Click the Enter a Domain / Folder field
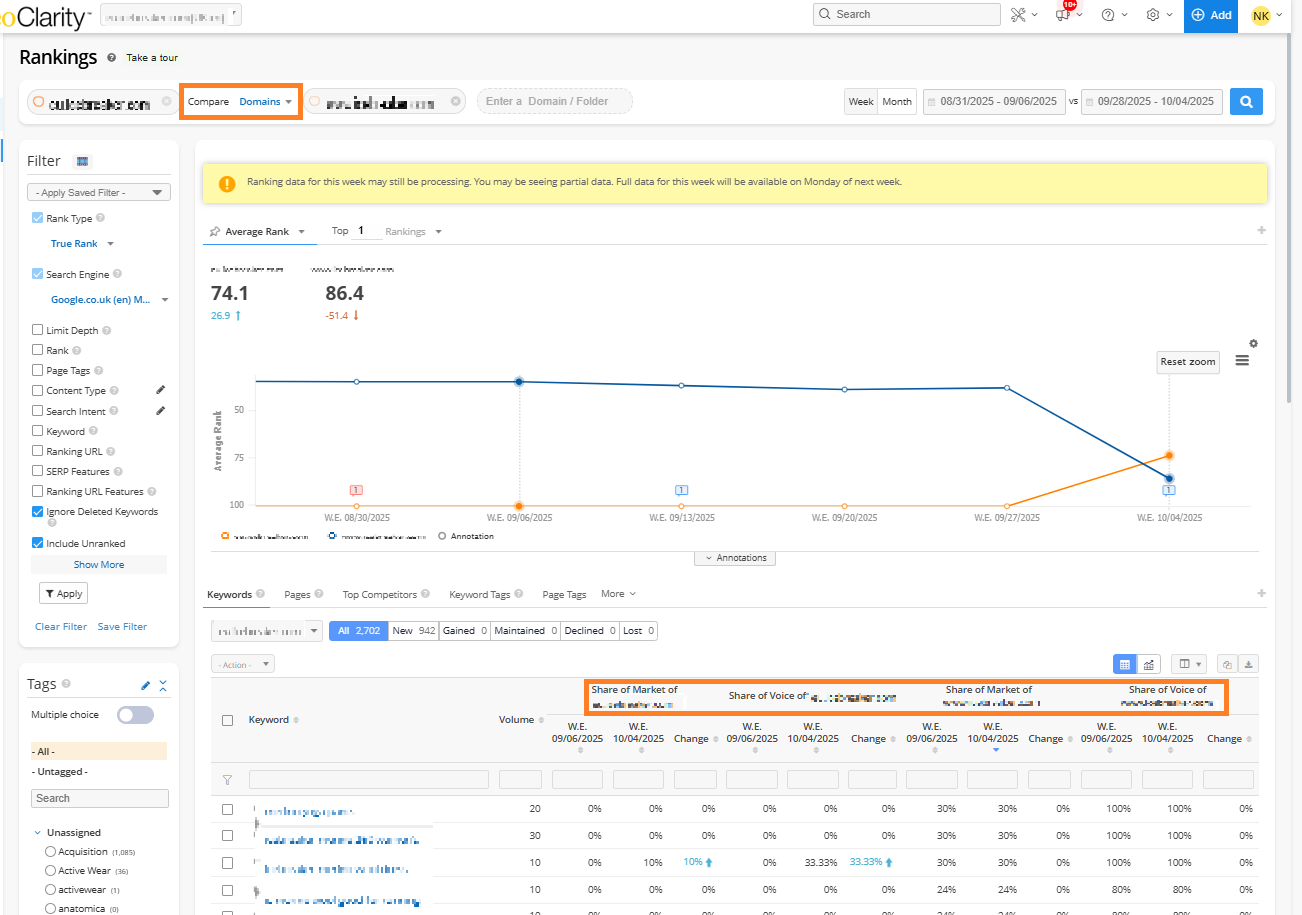 coord(554,101)
